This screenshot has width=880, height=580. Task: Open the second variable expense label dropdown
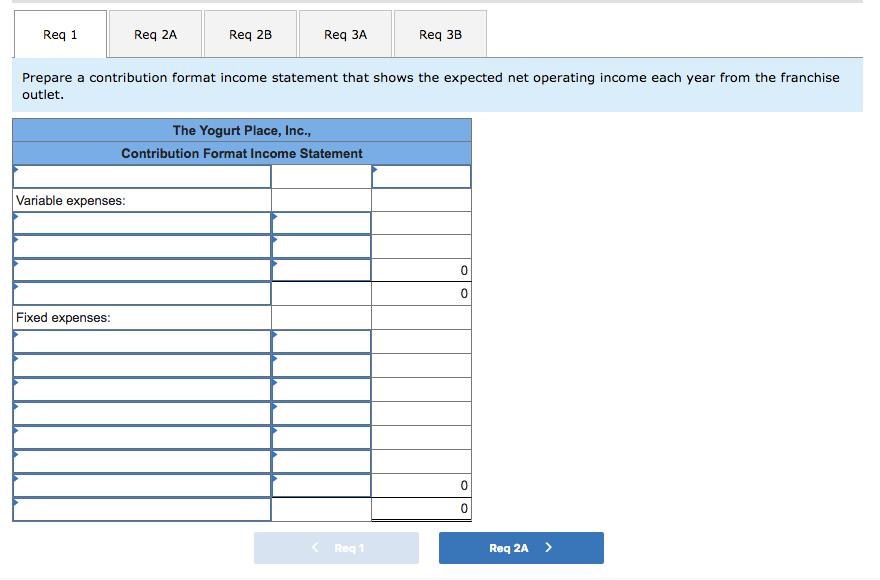[x=142, y=247]
